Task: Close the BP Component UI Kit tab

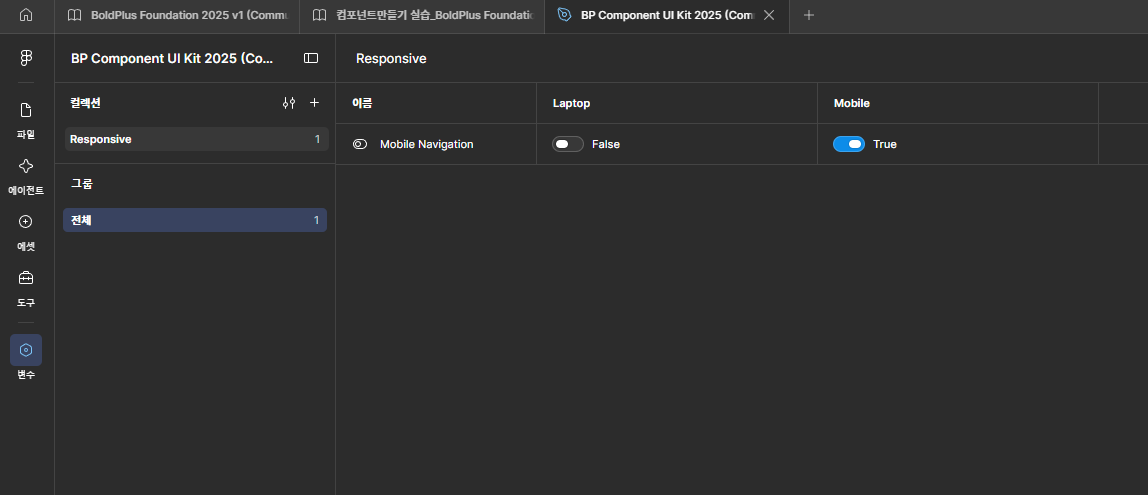Action: tap(769, 15)
